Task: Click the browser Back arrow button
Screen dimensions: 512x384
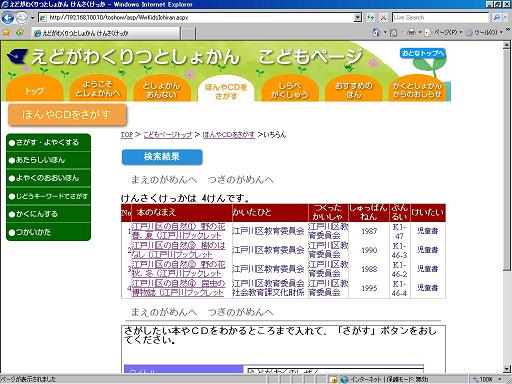Action: coord(7,18)
